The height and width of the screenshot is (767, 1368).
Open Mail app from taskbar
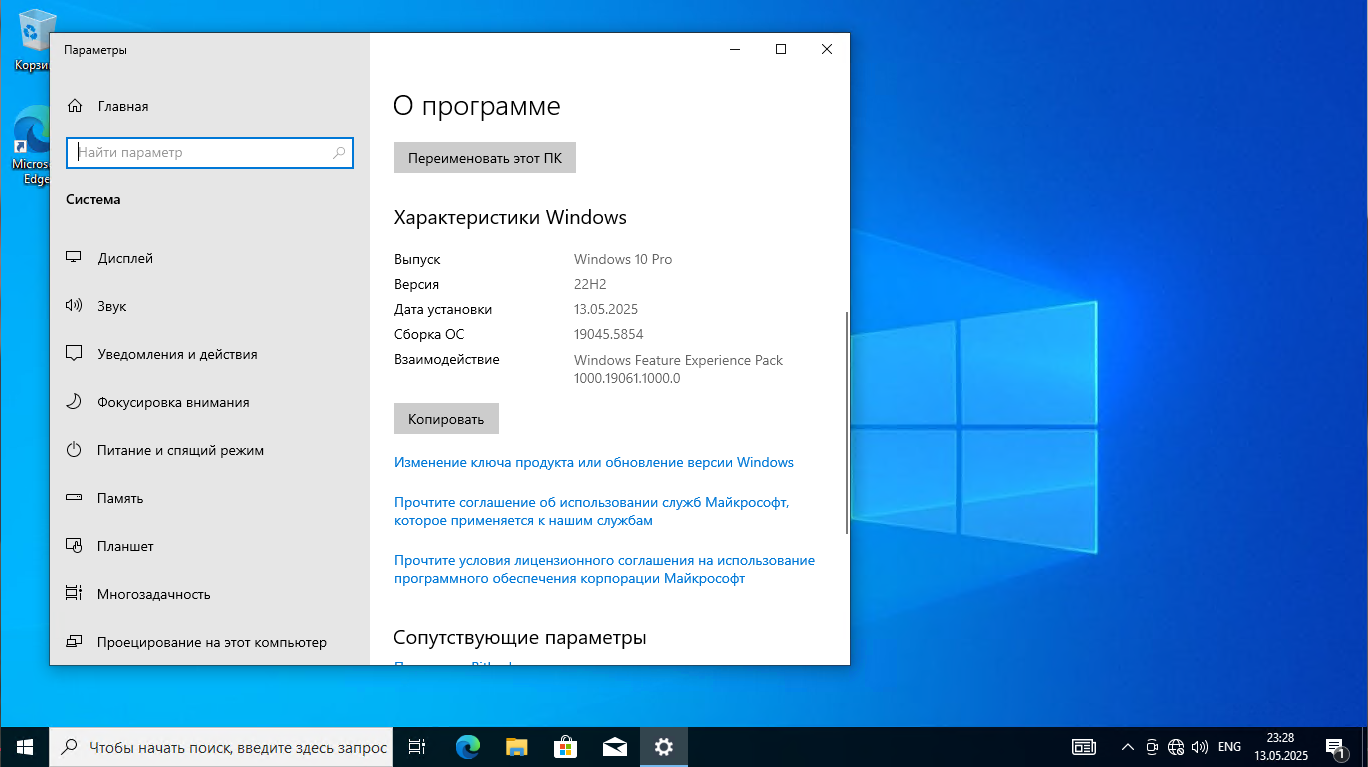(614, 747)
